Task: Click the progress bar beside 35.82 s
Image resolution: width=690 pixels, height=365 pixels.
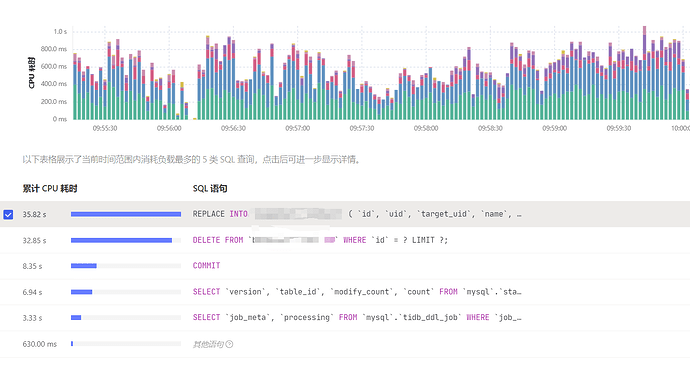Action: 126,214
